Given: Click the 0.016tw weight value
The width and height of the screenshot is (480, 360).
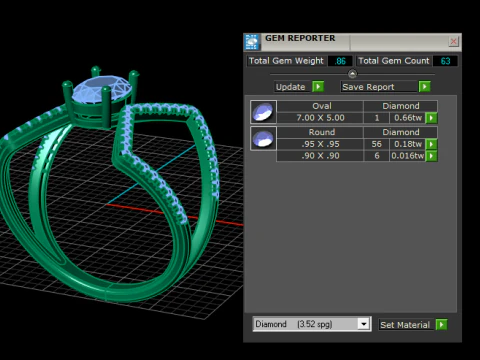Looking at the screenshot, I should 408,156.
